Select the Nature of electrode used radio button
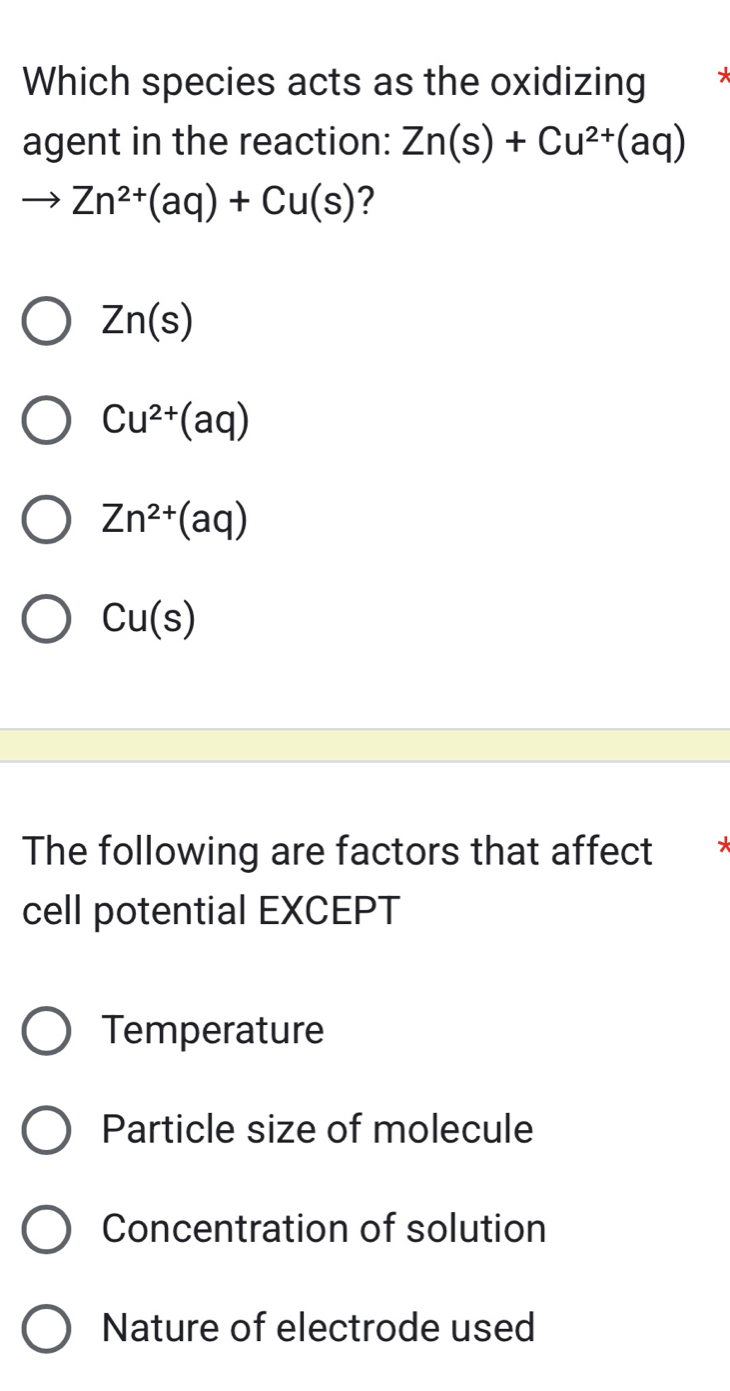 point(46,1329)
